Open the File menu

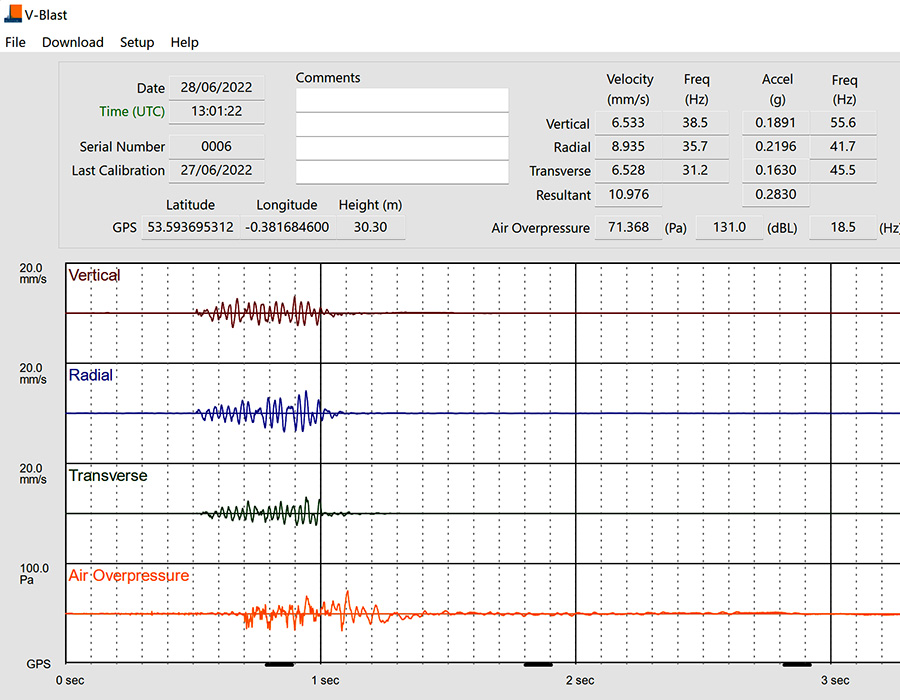tap(15, 42)
